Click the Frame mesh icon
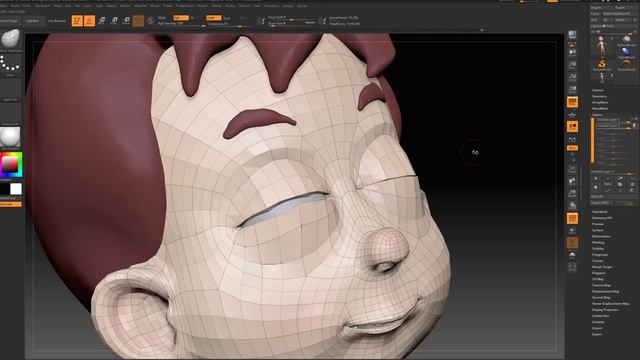 [x=572, y=169]
